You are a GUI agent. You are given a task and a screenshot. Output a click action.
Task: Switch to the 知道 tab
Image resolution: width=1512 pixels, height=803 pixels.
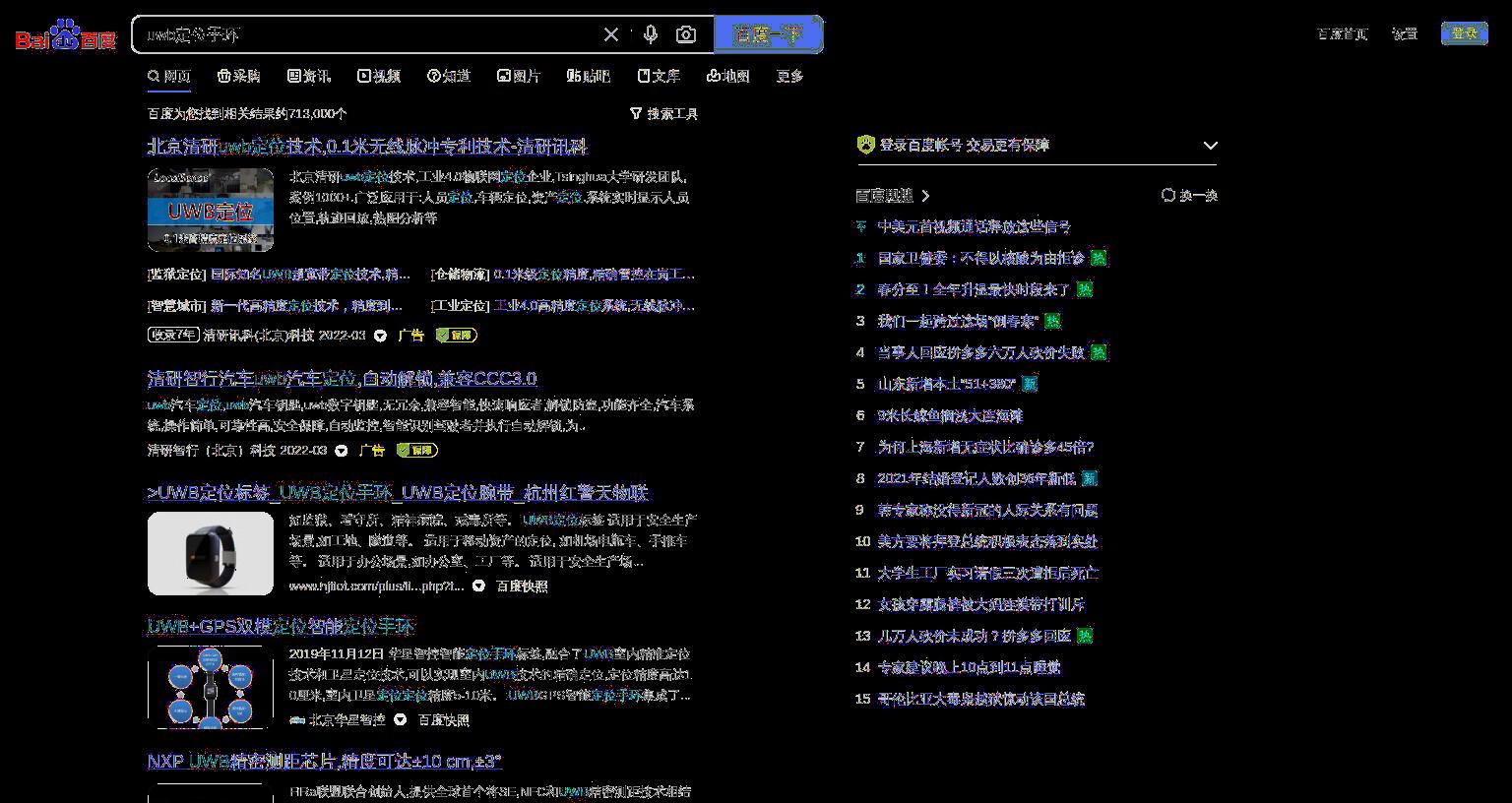click(x=449, y=76)
